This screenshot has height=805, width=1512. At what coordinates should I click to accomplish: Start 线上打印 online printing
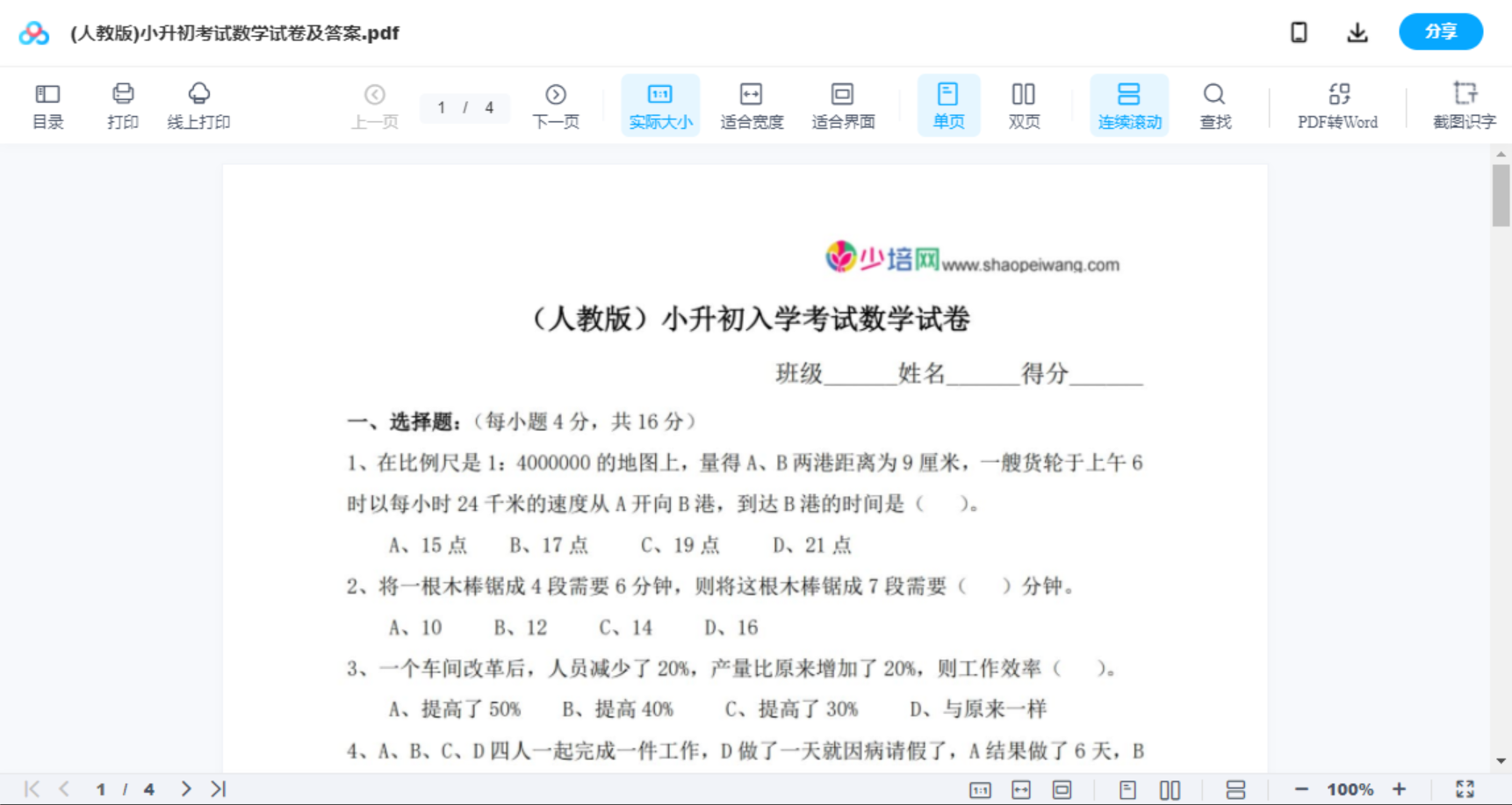198,104
